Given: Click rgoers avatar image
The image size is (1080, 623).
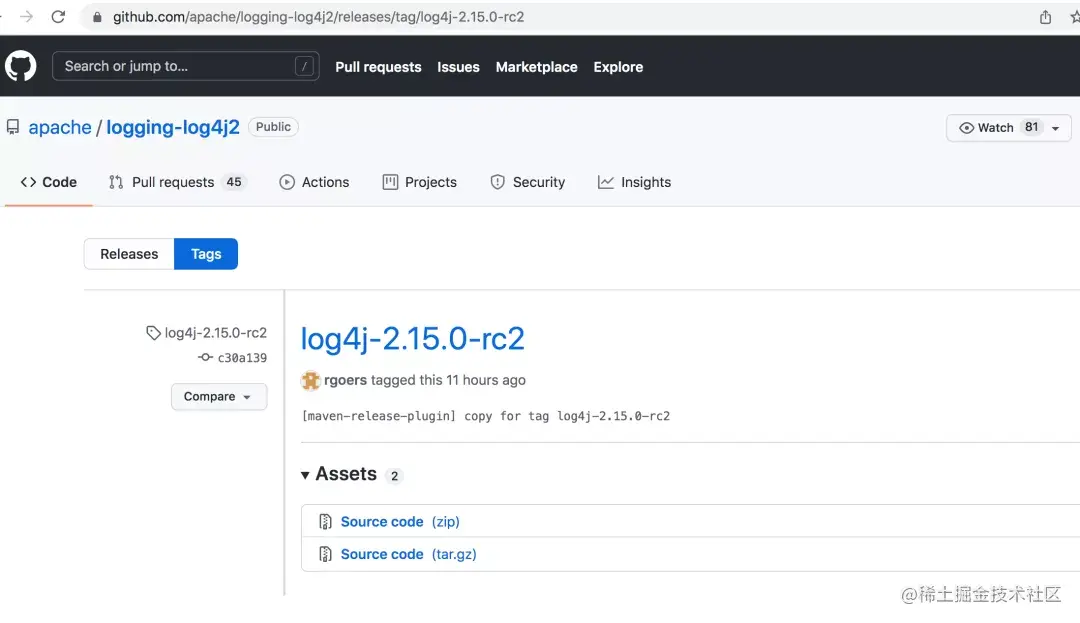Looking at the screenshot, I should 311,380.
